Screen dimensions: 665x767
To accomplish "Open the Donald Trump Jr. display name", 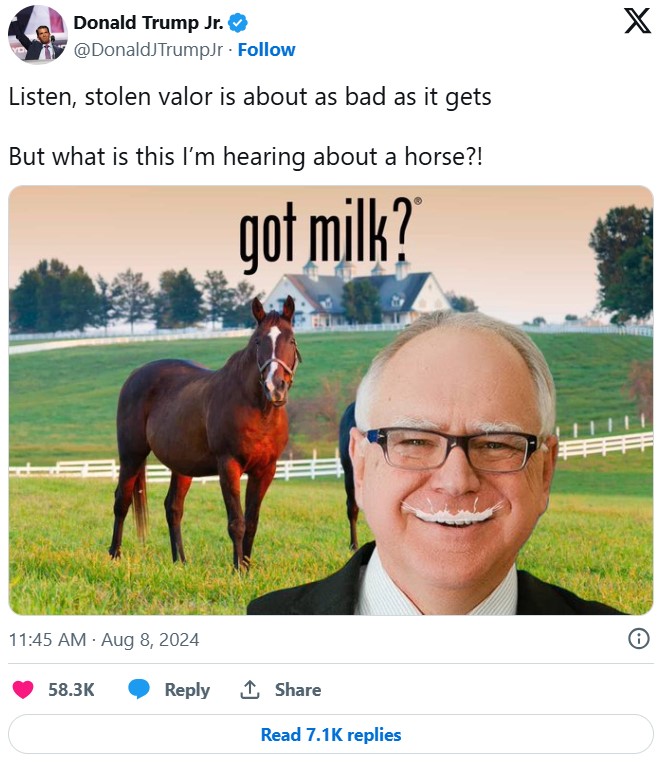I will point(149,23).
